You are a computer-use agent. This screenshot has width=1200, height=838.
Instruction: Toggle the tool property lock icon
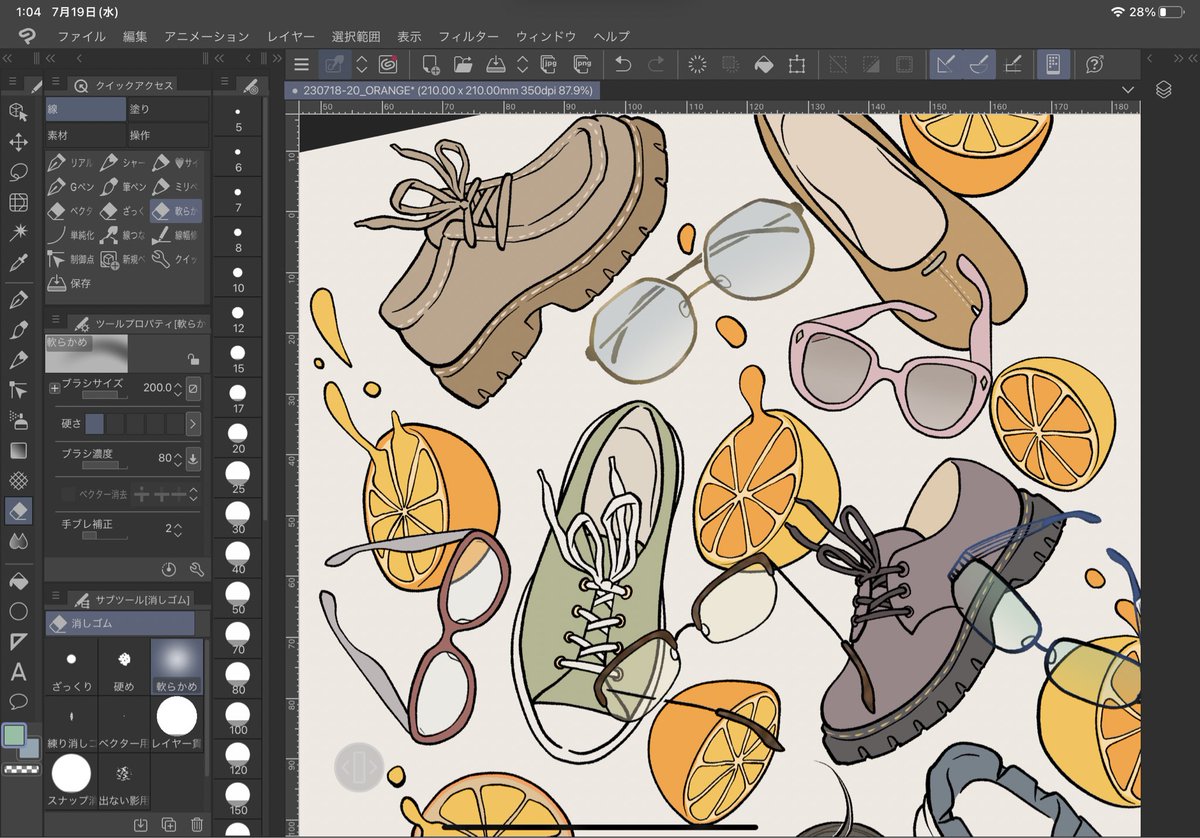tap(193, 358)
